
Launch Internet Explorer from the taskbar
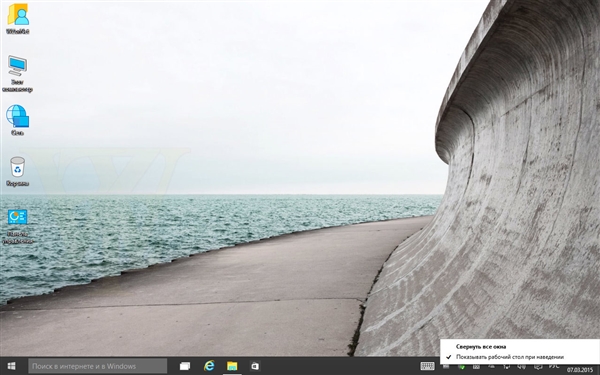pyautogui.click(x=209, y=366)
